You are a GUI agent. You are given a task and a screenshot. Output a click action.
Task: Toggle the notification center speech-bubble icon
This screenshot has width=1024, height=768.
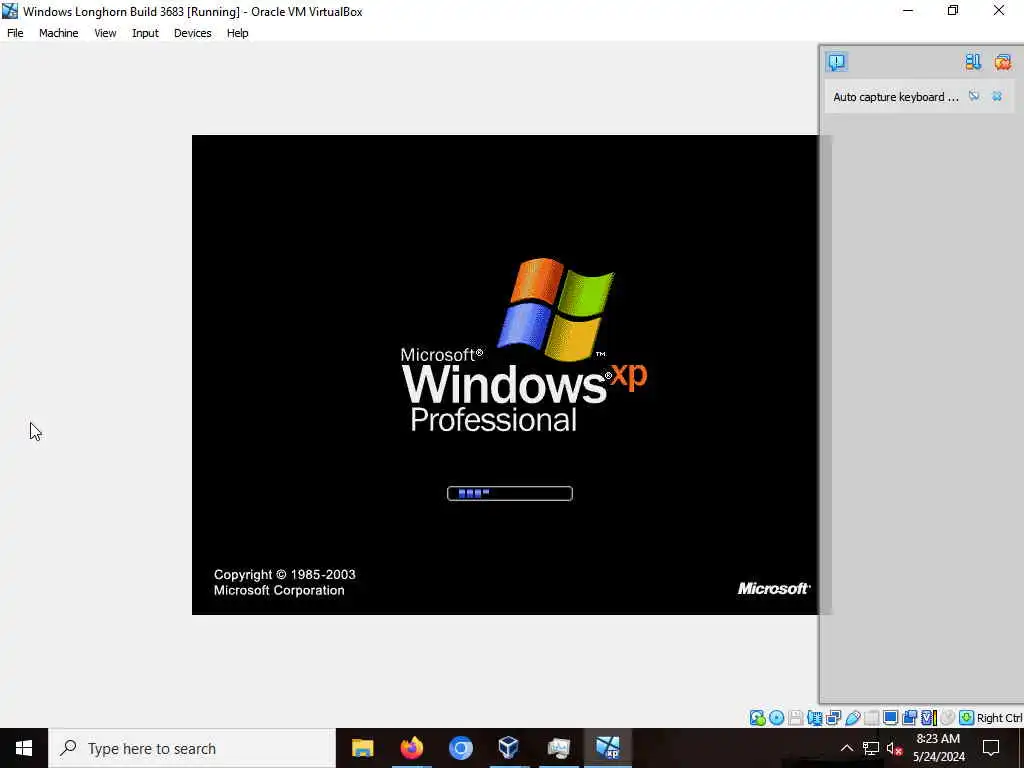[x=837, y=62]
